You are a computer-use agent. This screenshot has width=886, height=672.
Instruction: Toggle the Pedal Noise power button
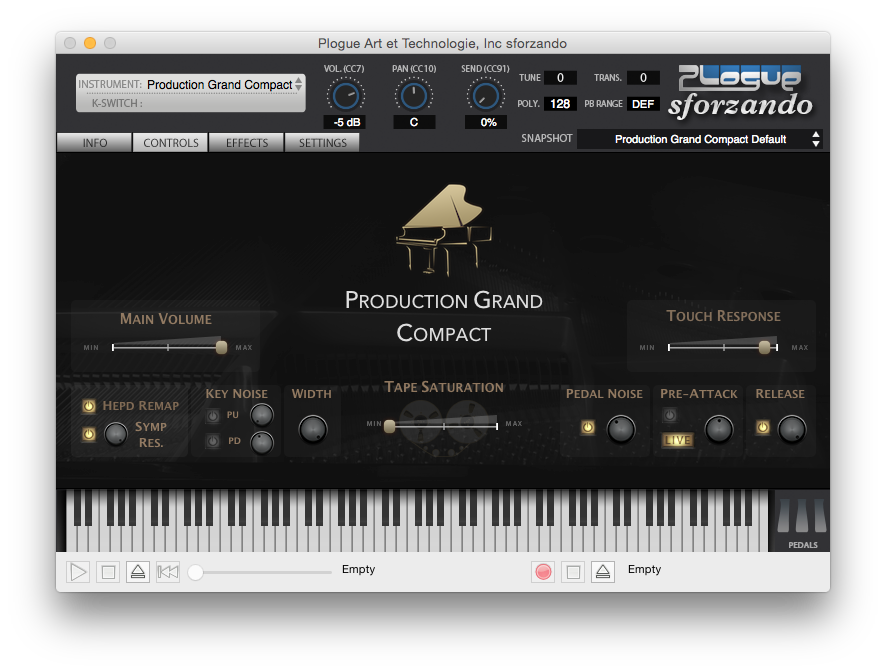[x=588, y=427]
